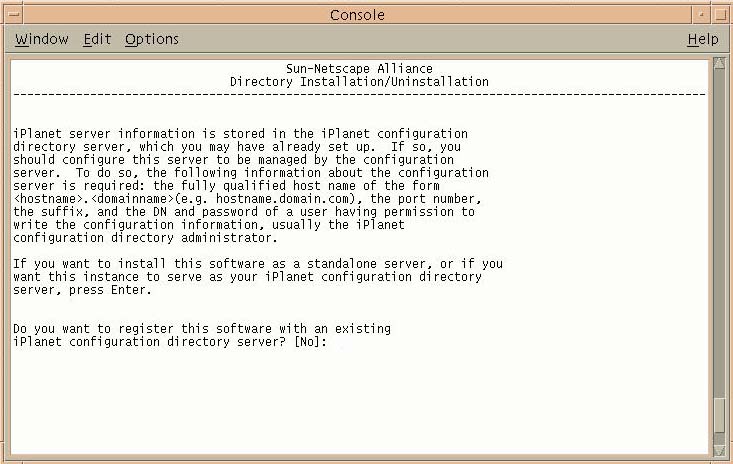Open the Window menu
Screen dimensions: 733x464
[42, 39]
